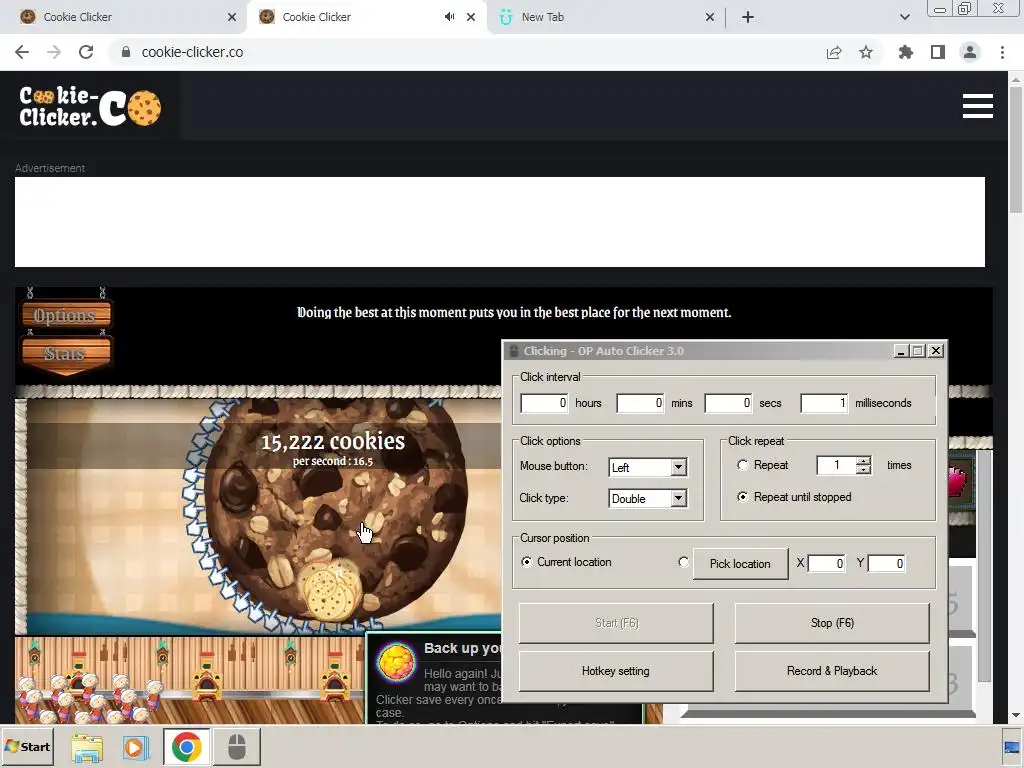This screenshot has width=1024, height=768.
Task: Click the Chrome taskbar icon
Action: click(186, 747)
